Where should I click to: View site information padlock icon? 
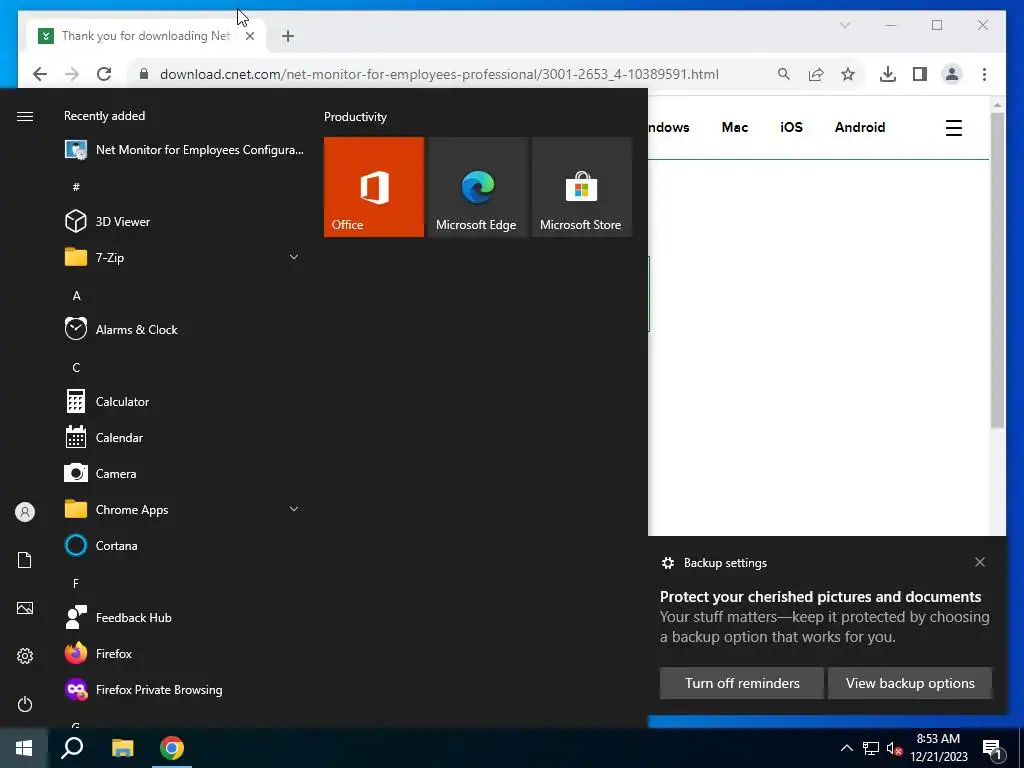(x=144, y=74)
